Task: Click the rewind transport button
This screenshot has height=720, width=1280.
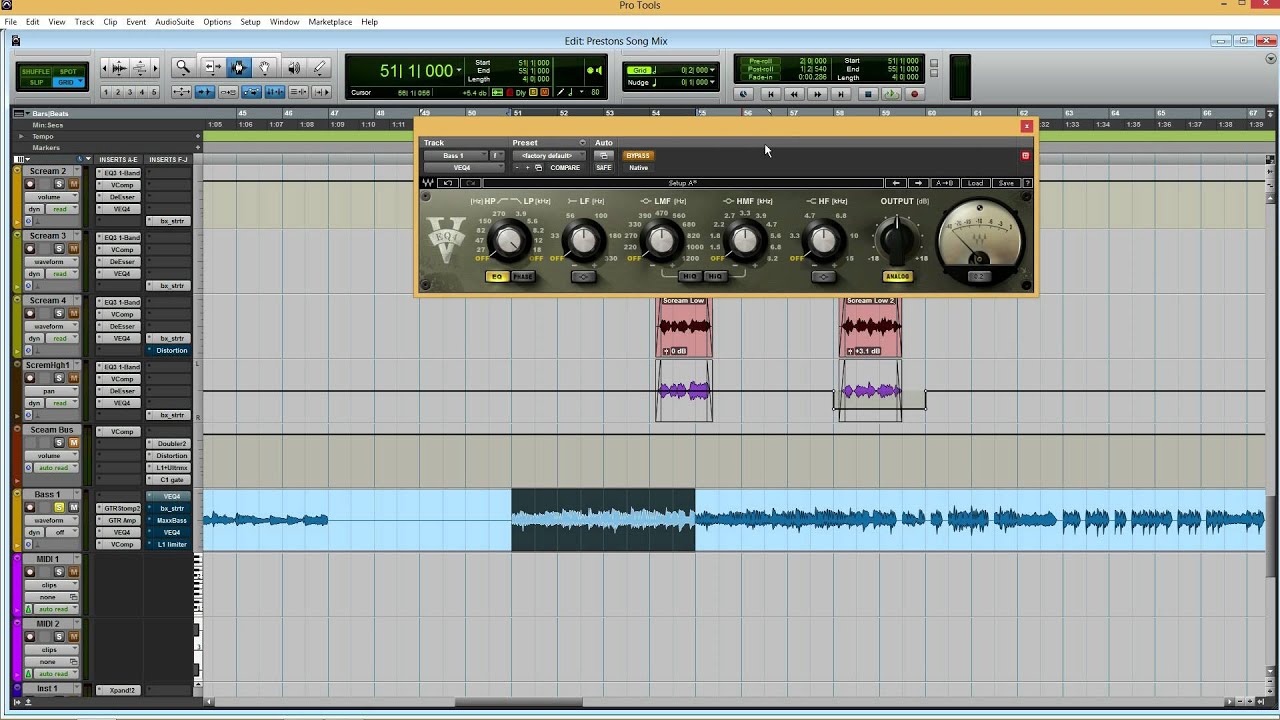Action: pos(794,94)
